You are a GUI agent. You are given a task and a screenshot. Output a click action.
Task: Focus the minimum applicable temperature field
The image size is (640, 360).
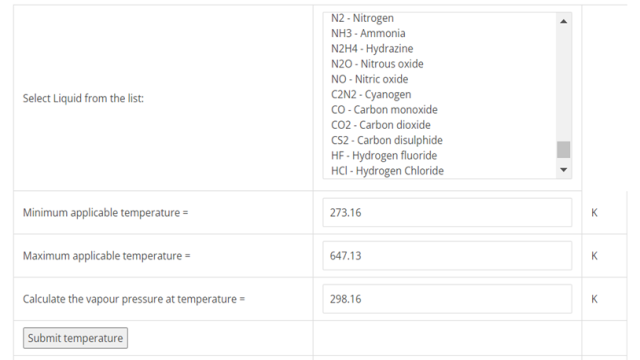[447, 213]
